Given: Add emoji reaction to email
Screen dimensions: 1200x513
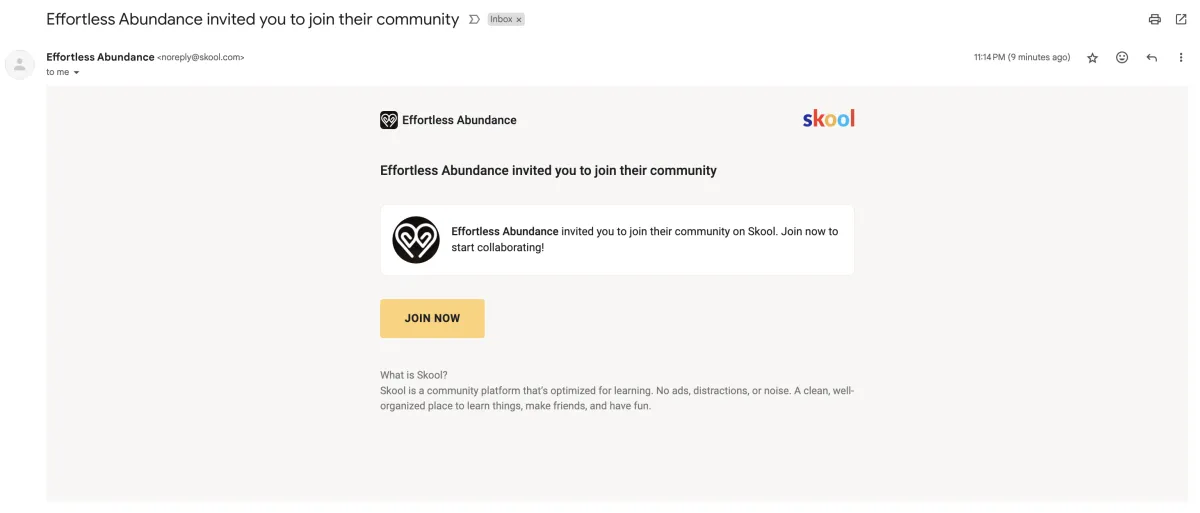Looking at the screenshot, I should (1122, 58).
